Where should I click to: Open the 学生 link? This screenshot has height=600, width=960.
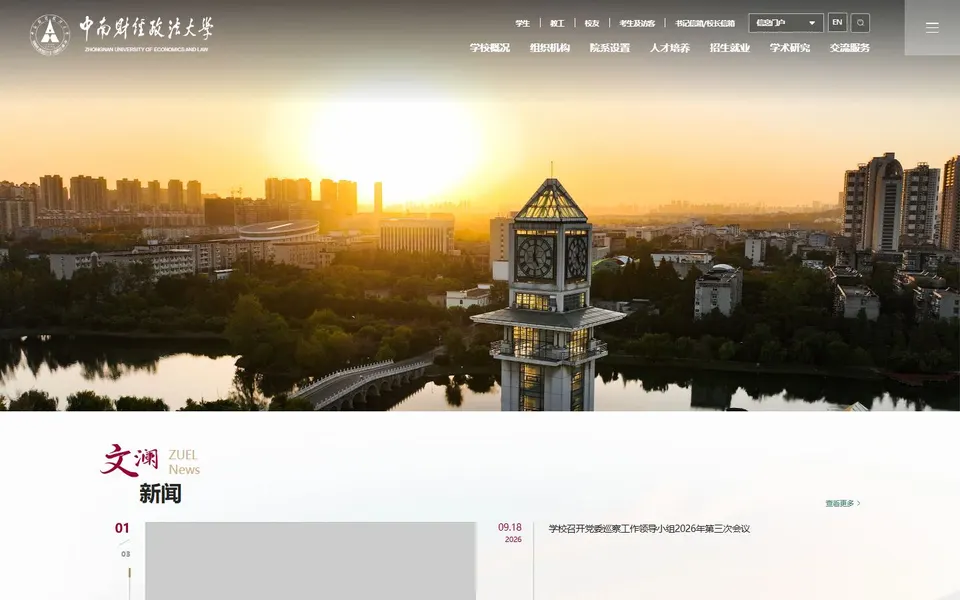[522, 23]
